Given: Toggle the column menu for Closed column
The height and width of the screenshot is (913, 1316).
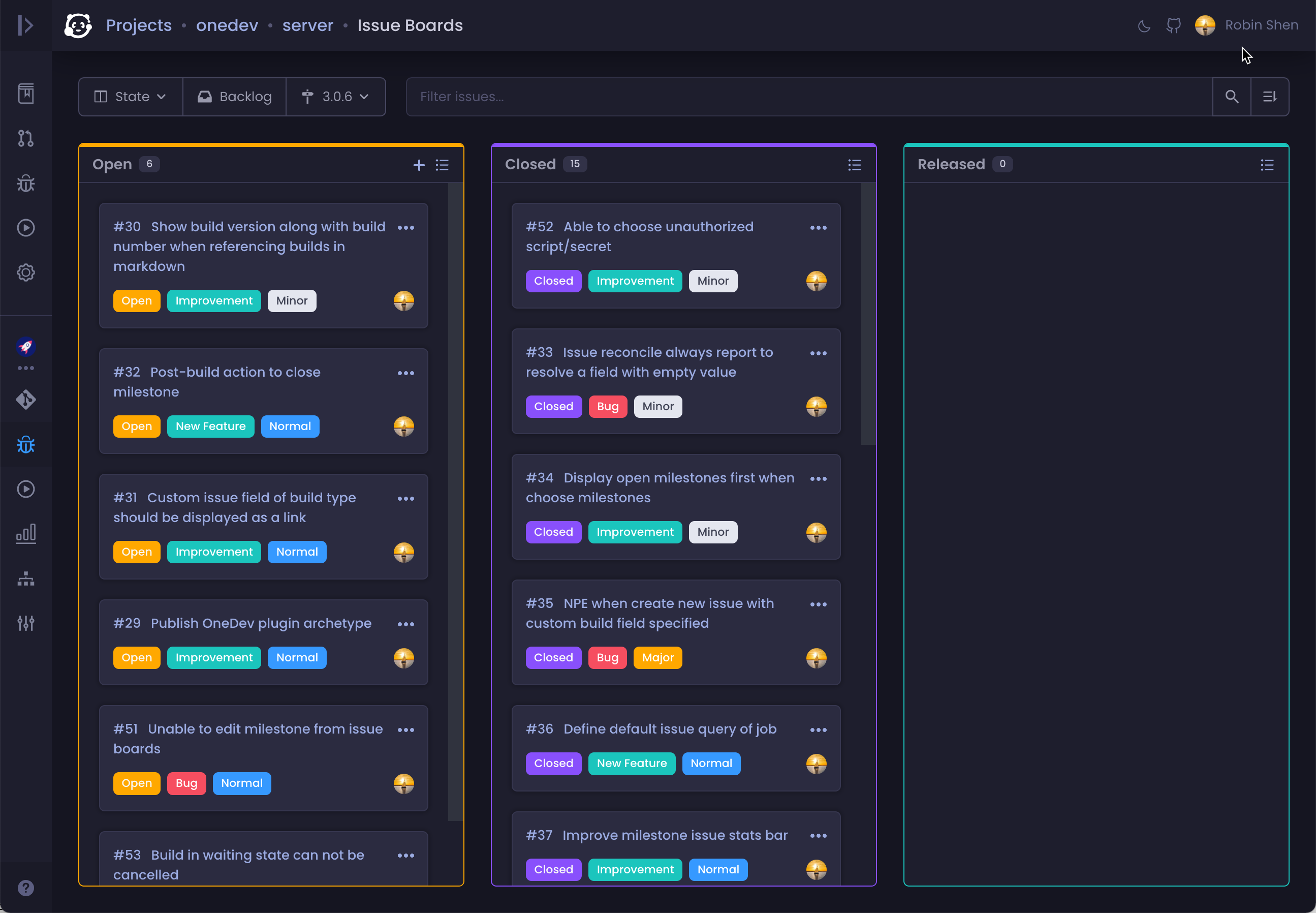Looking at the screenshot, I should click(x=855, y=164).
